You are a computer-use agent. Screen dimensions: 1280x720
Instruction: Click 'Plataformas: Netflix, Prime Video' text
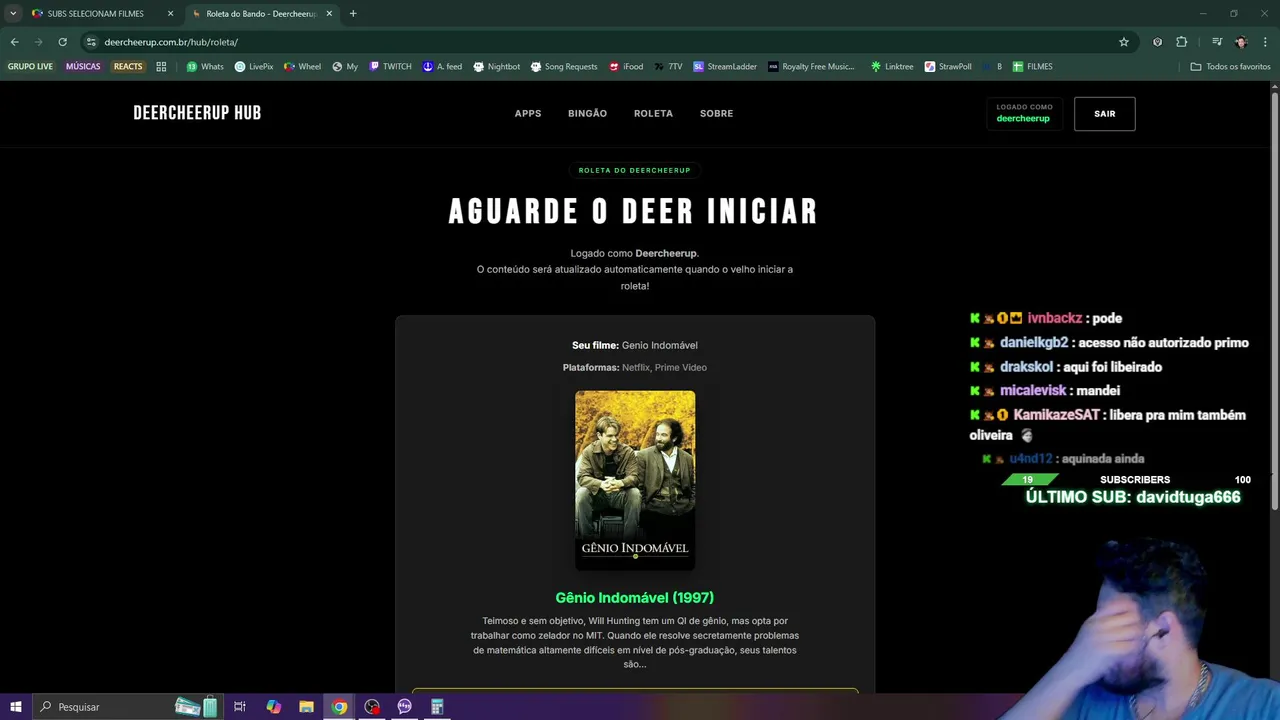(634, 367)
